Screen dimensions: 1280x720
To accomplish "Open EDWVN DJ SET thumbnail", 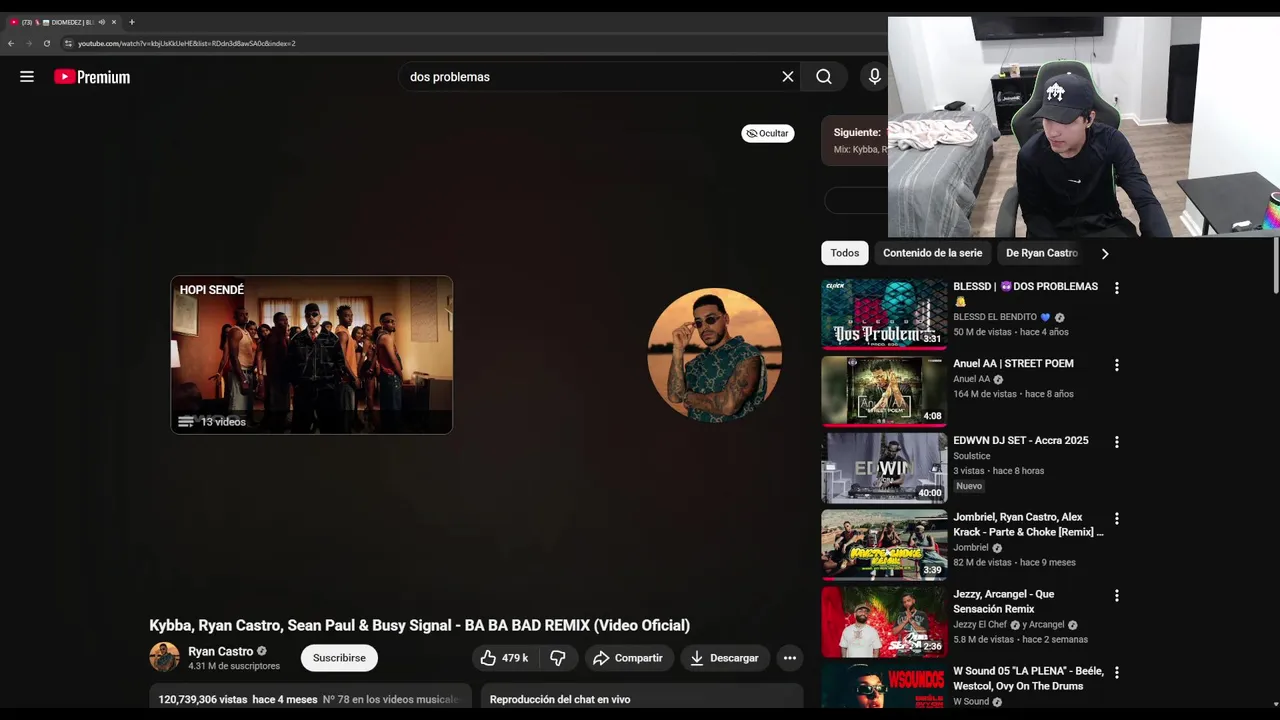I will pos(884,468).
